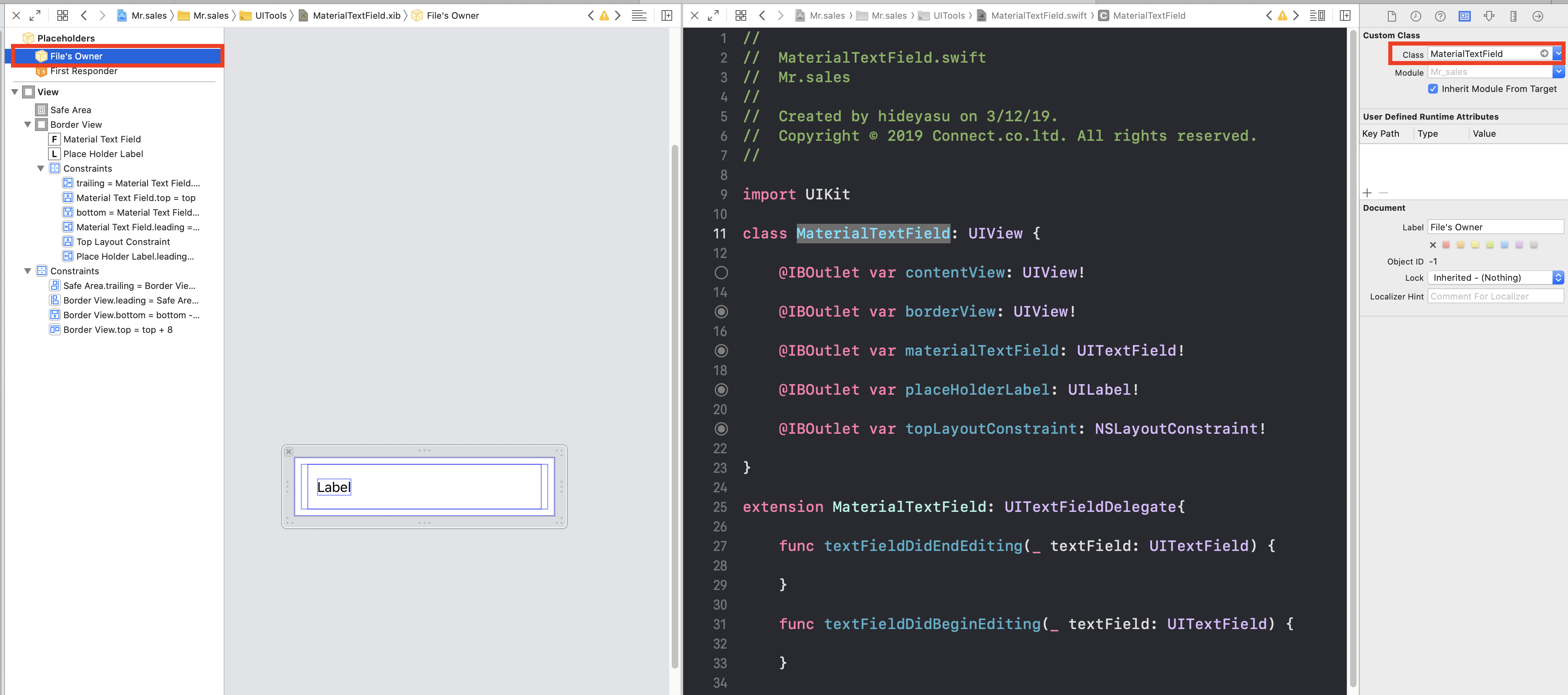Image resolution: width=1568 pixels, height=695 pixels.
Task: Jump to previous issue in xib editor
Action: 590,15
